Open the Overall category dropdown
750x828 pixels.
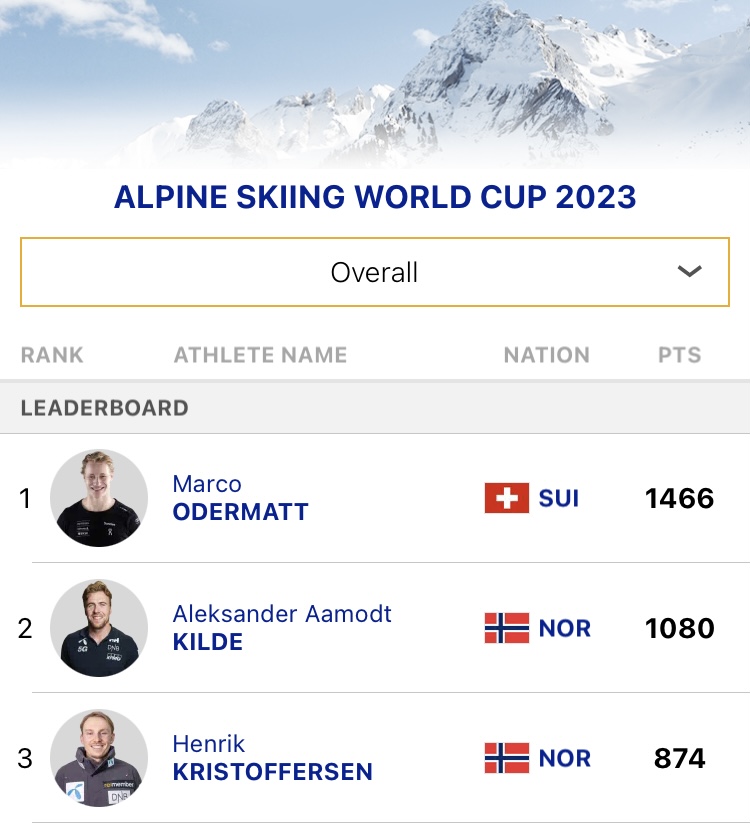[374, 272]
